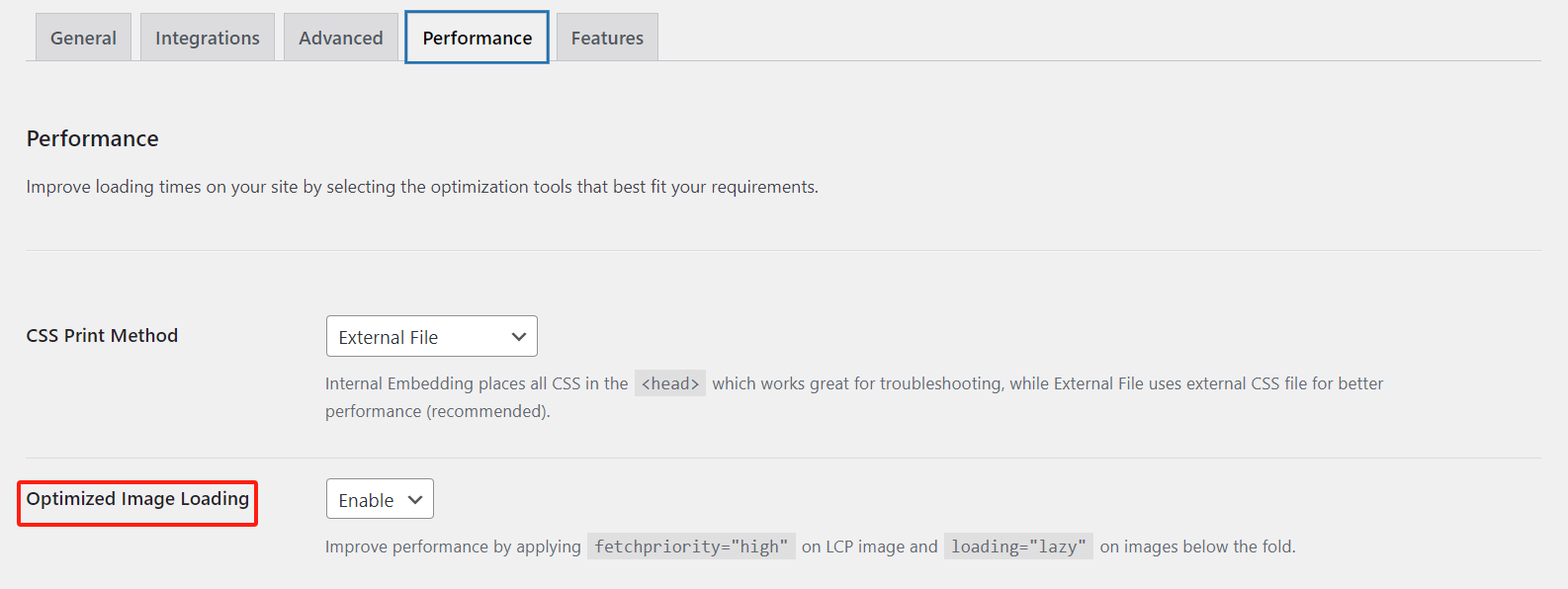The height and width of the screenshot is (589, 1568).
Task: Click the CSS Print Method label
Action: coord(102,336)
